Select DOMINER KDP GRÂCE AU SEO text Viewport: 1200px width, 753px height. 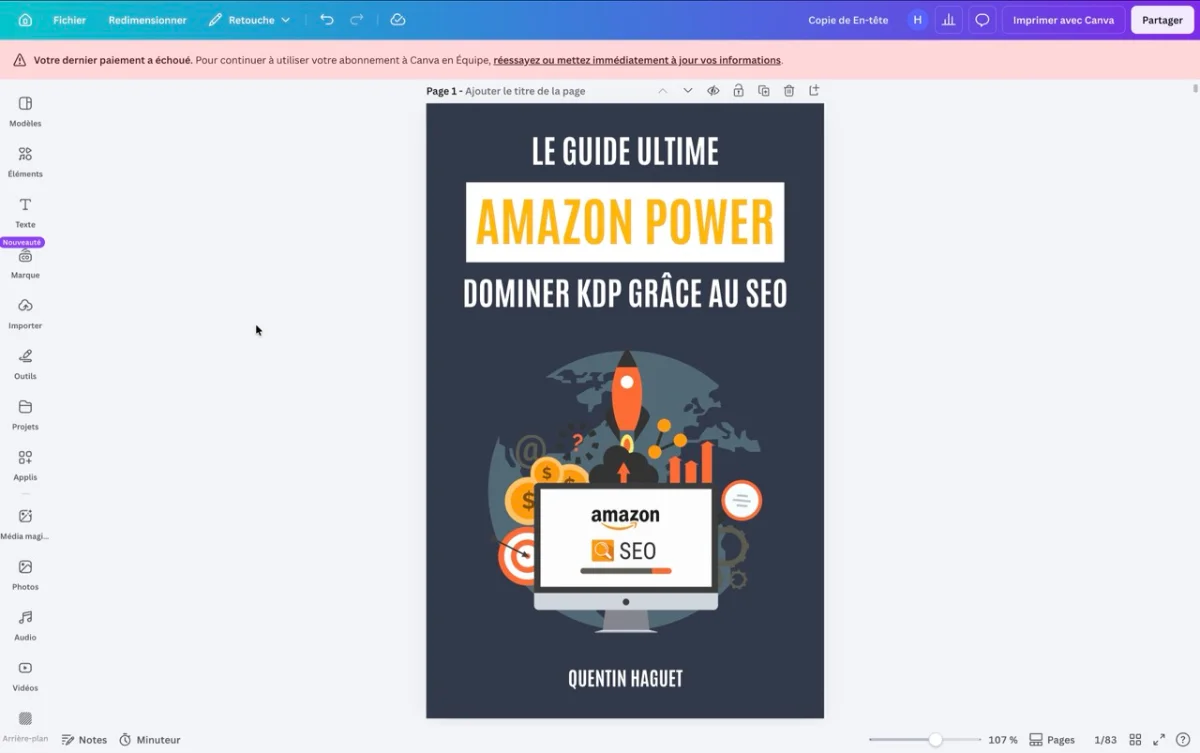625,294
